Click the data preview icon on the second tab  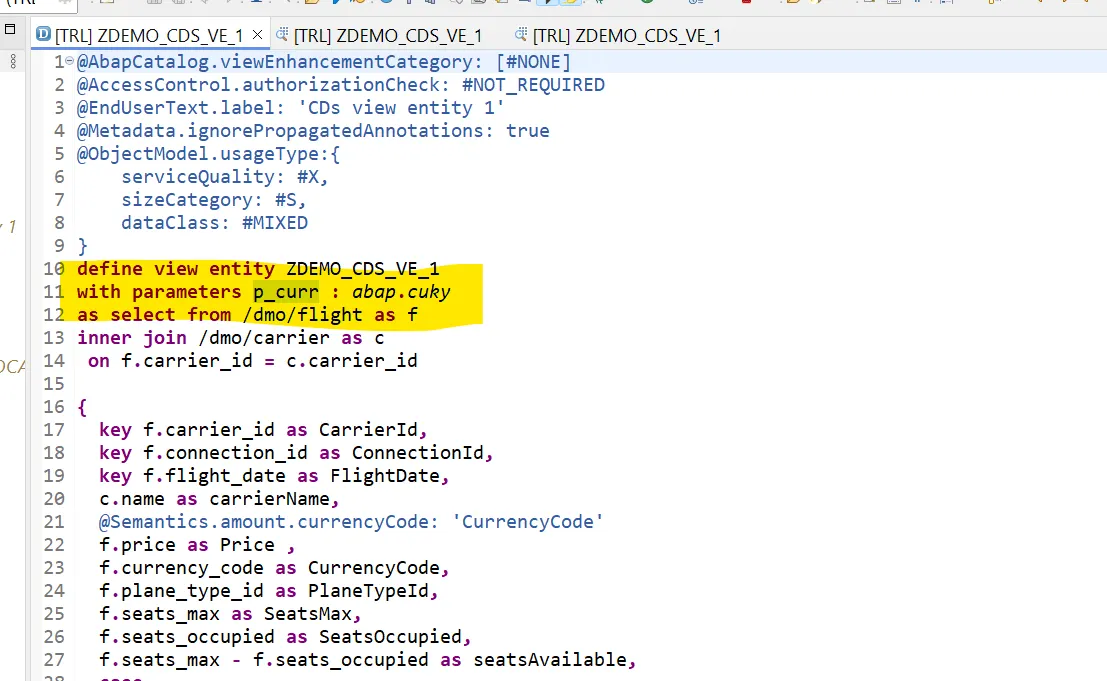coord(282,34)
